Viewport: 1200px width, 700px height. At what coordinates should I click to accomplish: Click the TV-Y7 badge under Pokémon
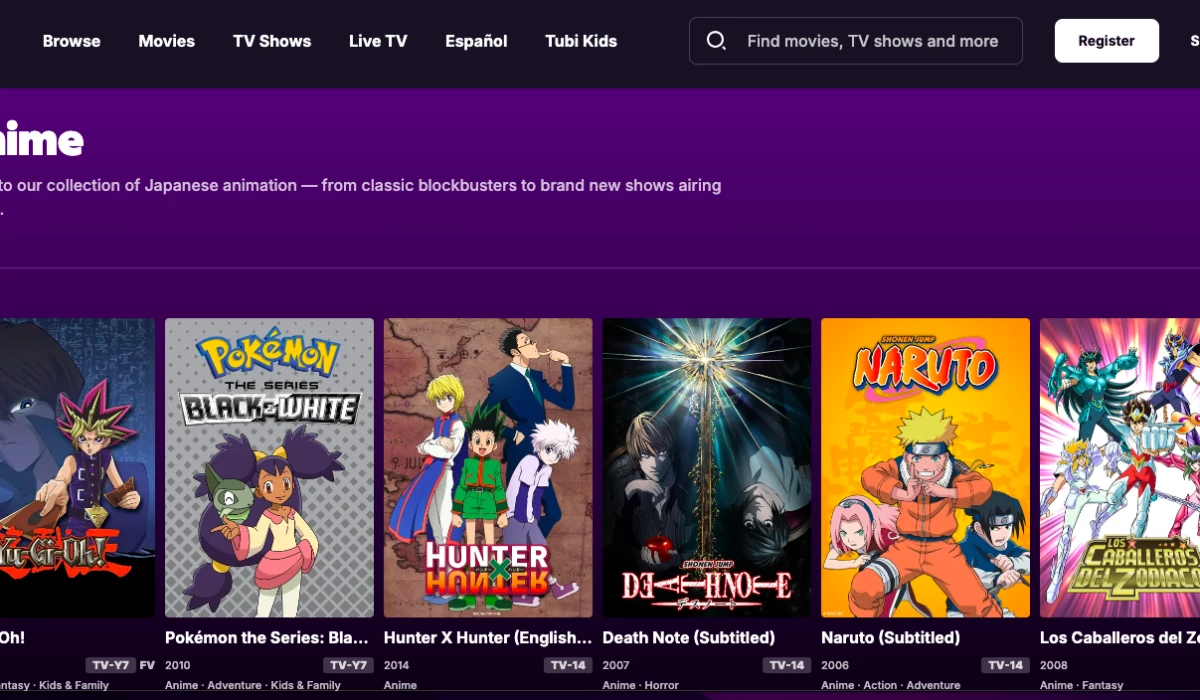click(x=349, y=665)
